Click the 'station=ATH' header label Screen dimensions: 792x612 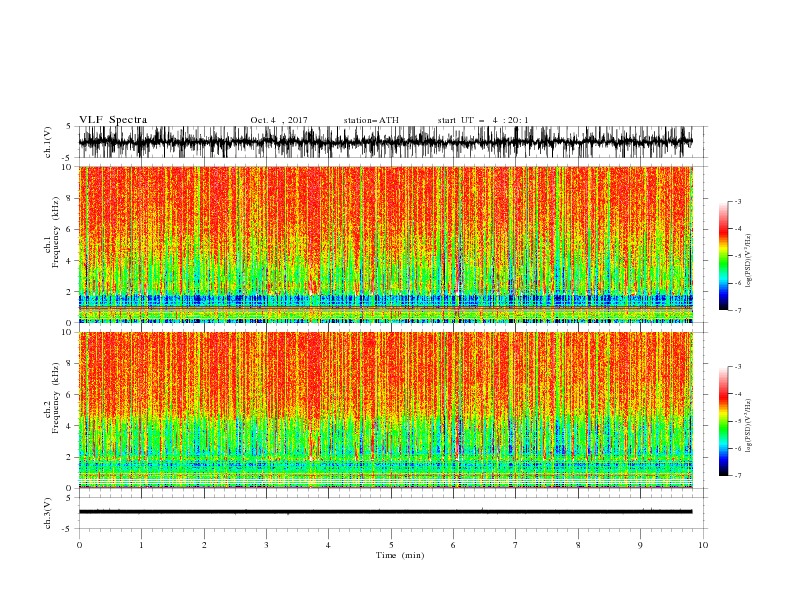coord(371,120)
